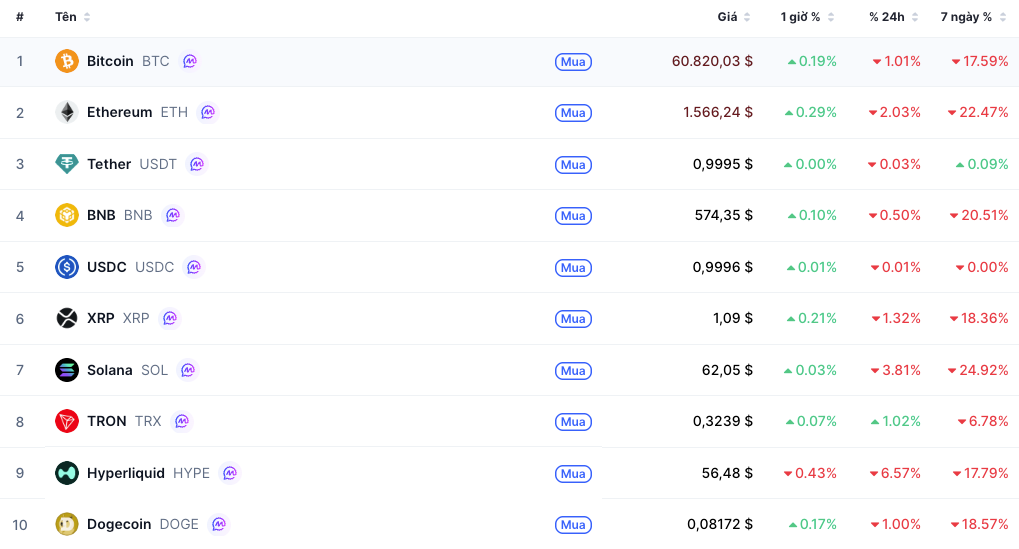Viewport: 1019px width, 549px height.
Task: Click the Dogecoin logo icon
Action: [x=66, y=524]
